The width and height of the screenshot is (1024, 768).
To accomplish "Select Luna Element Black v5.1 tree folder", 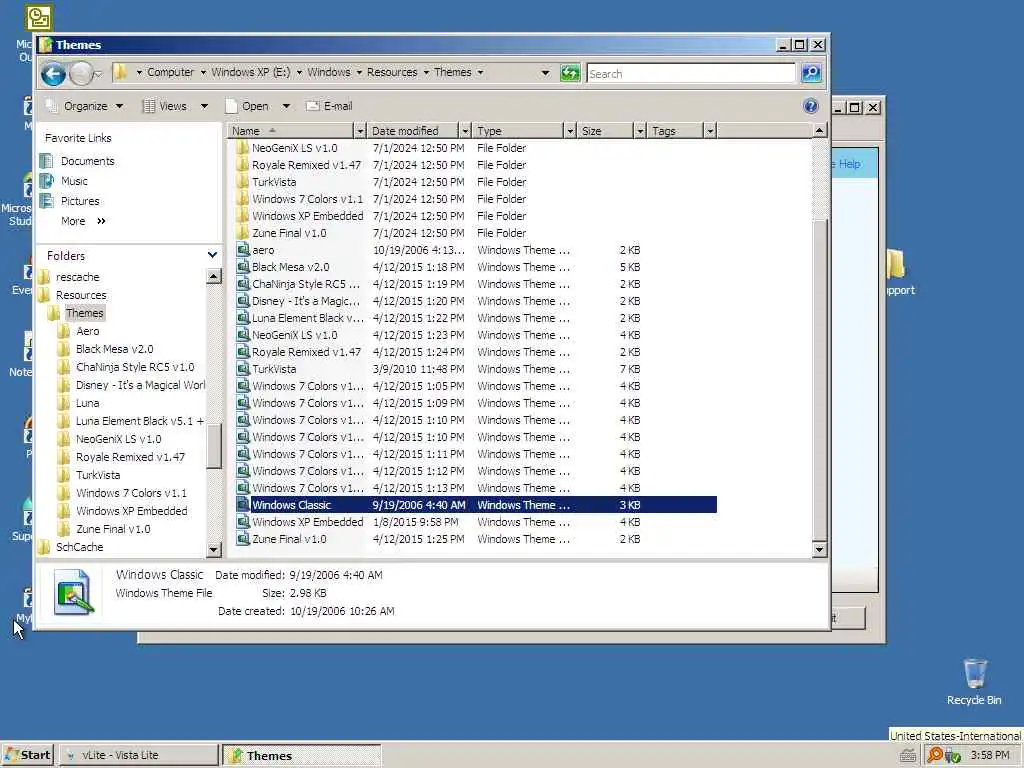I will coord(140,421).
